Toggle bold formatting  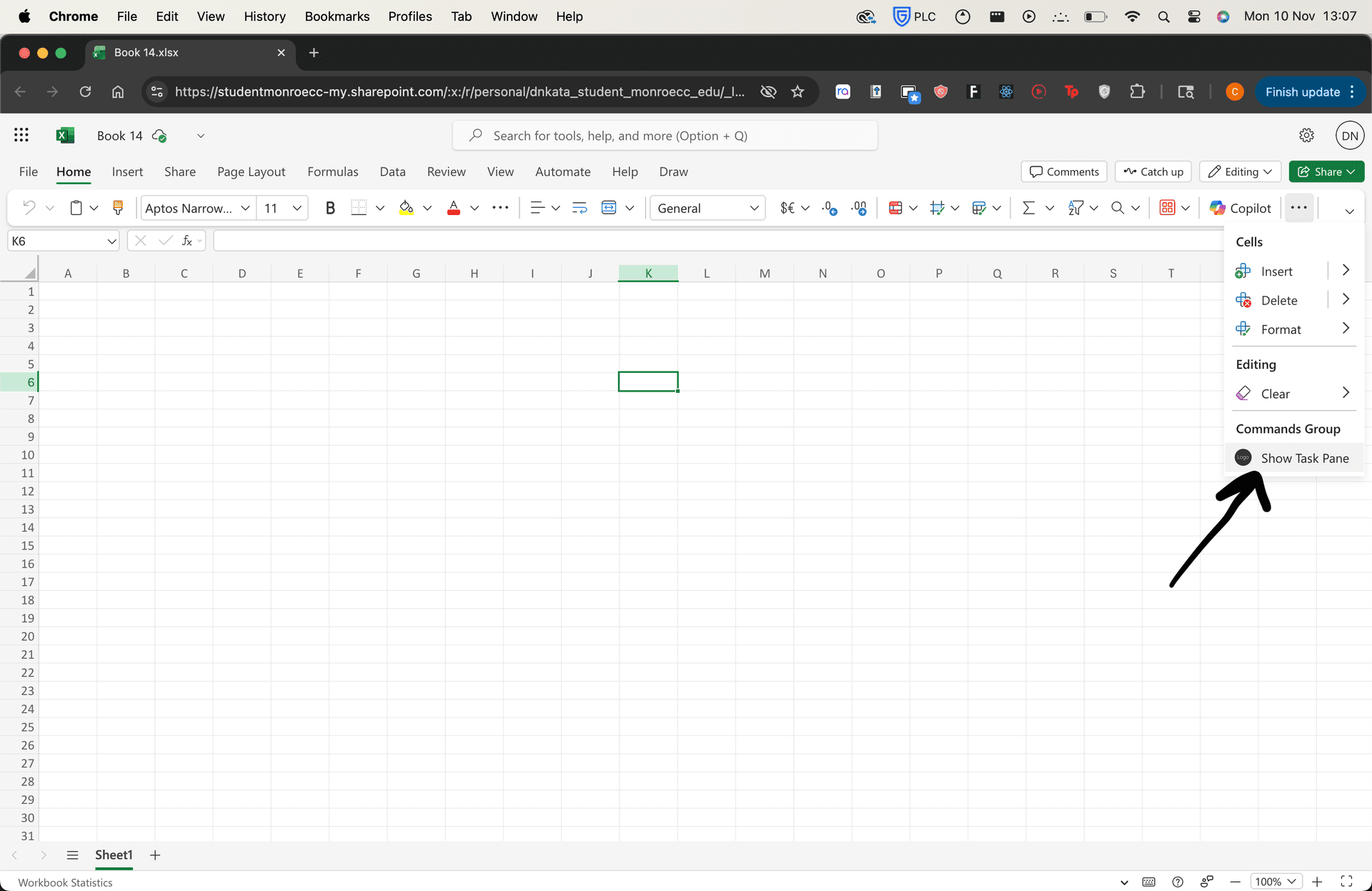tap(330, 207)
